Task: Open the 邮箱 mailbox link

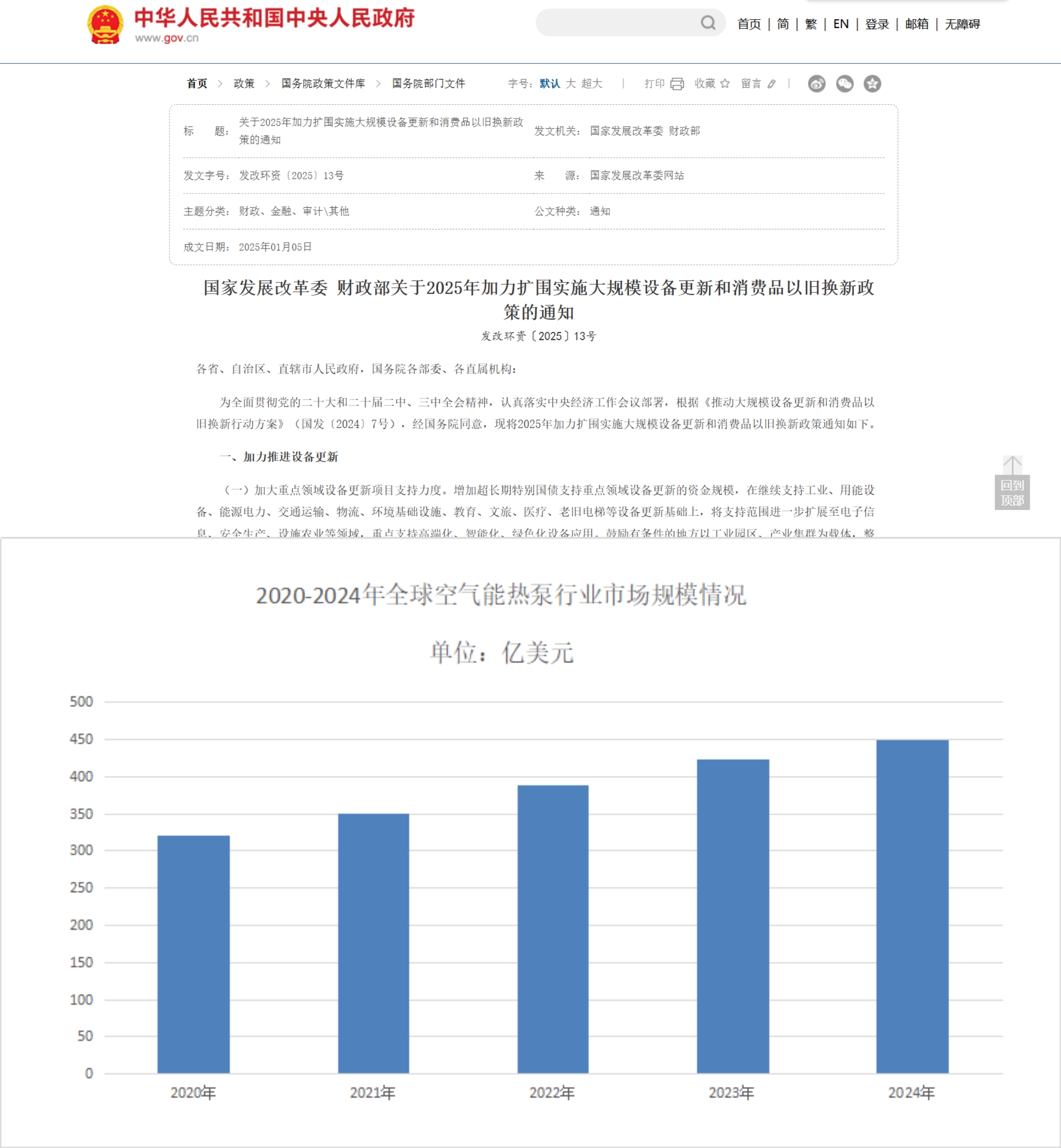Action: 917,24
